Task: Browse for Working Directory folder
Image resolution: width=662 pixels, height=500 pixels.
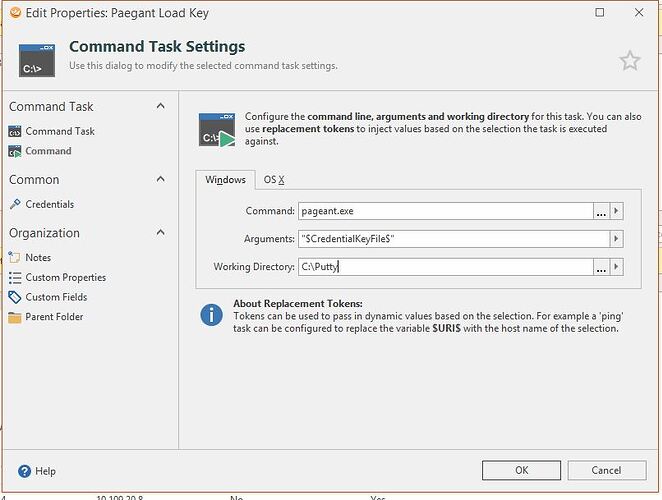Action: click(600, 267)
